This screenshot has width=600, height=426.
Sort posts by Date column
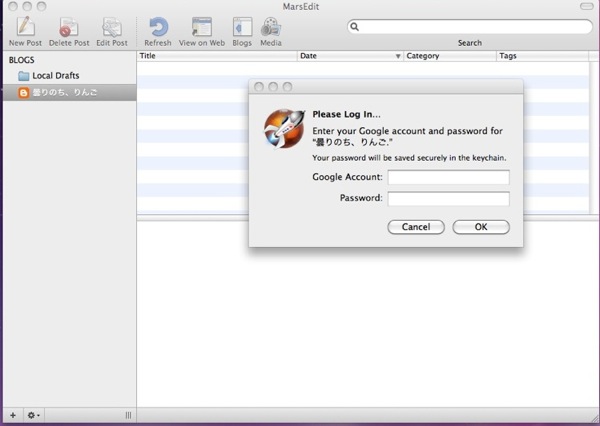coord(350,56)
